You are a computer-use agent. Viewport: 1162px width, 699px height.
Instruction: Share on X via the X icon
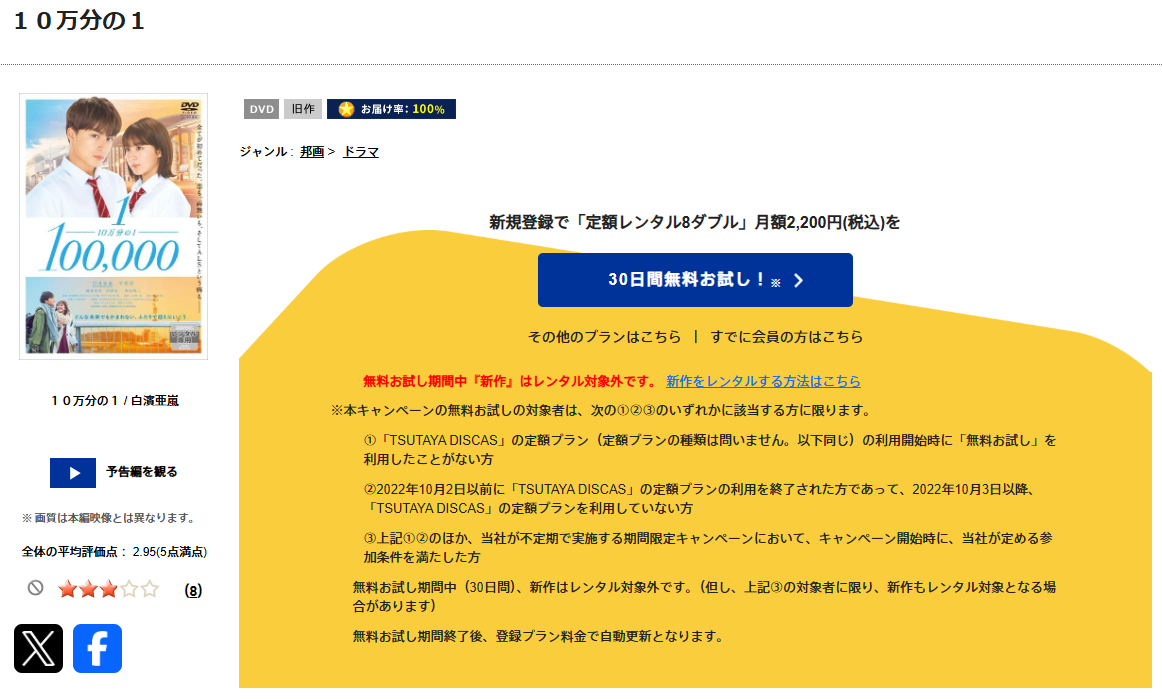[39, 649]
